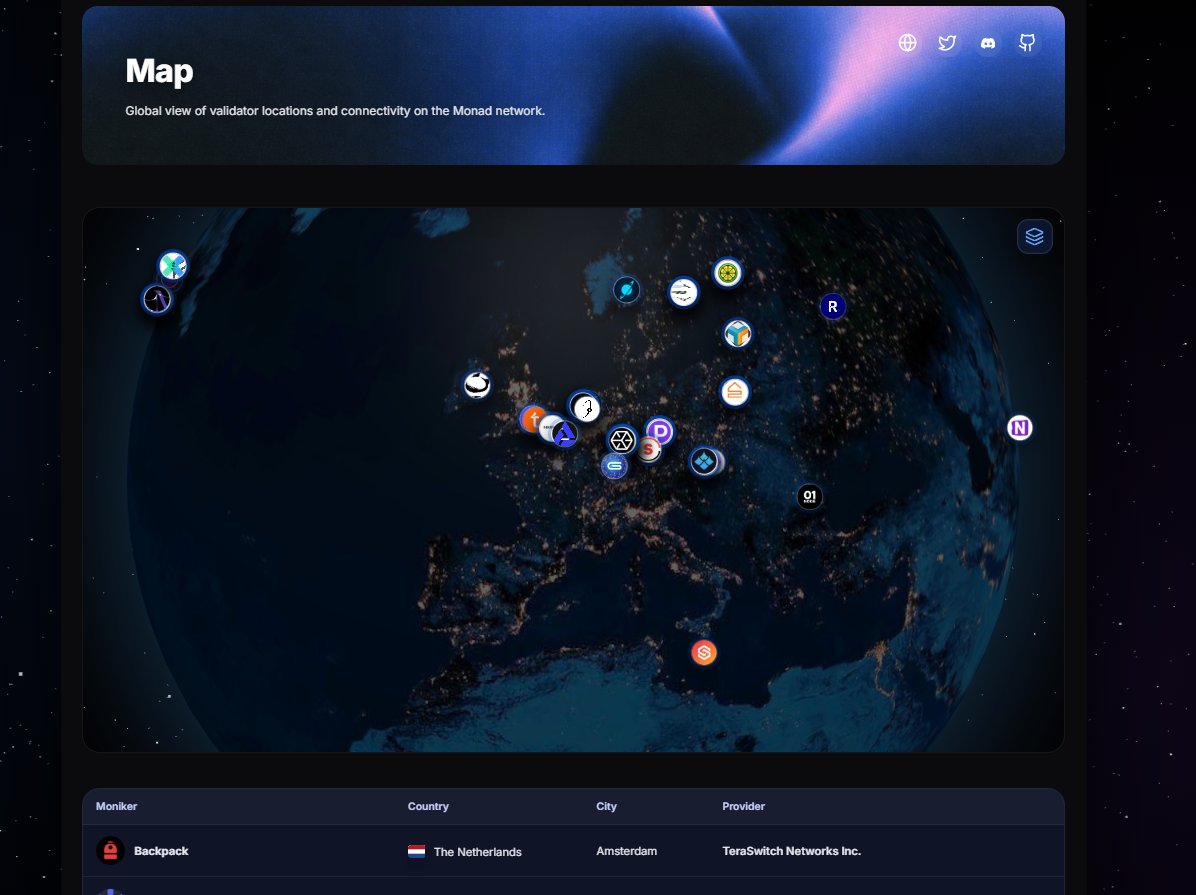Click the Amsterdam city cell
Viewport: 1196px width, 895px height.
pos(626,851)
